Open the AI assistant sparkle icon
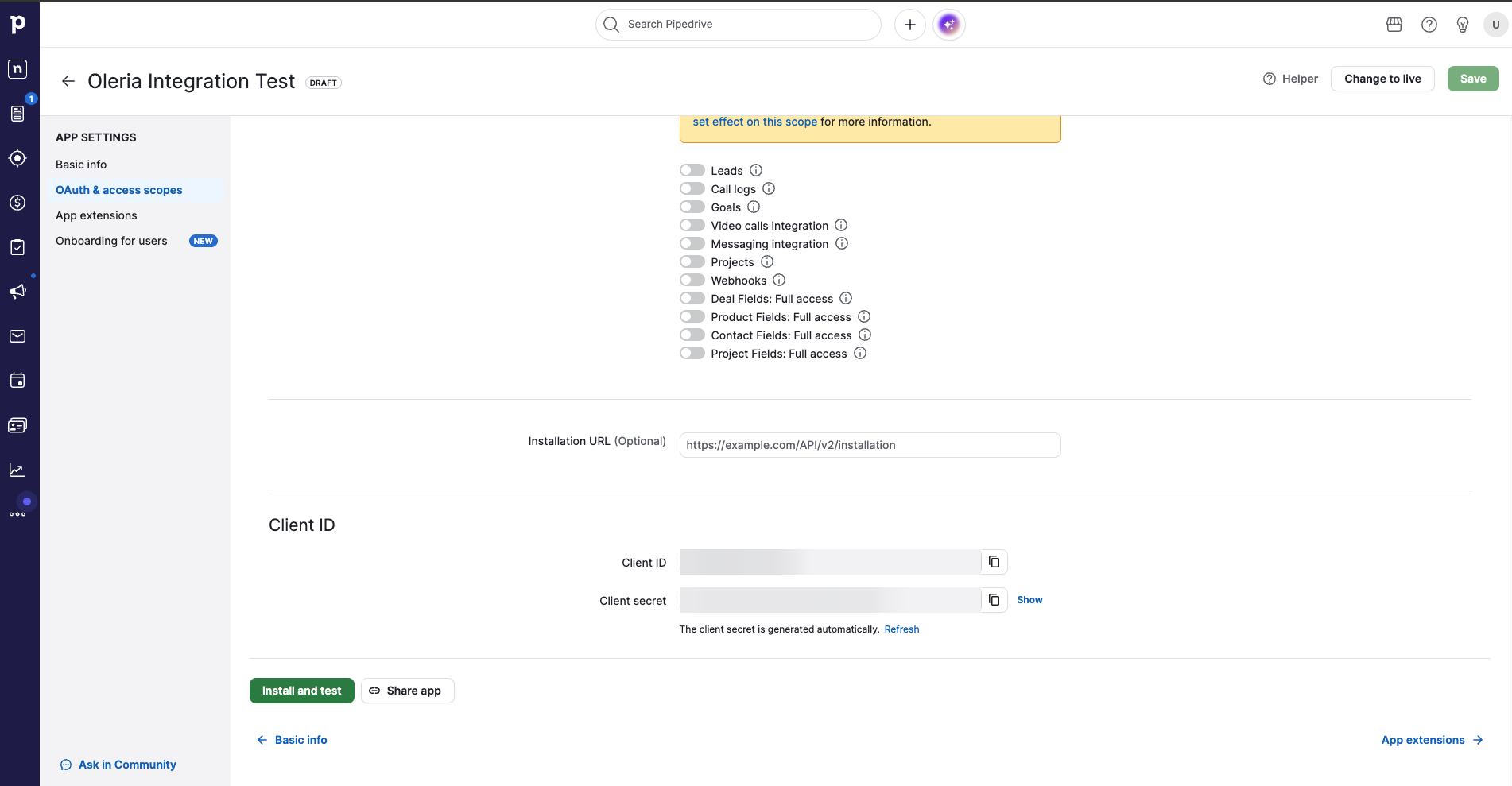Viewport: 1512px width, 786px height. [949, 25]
